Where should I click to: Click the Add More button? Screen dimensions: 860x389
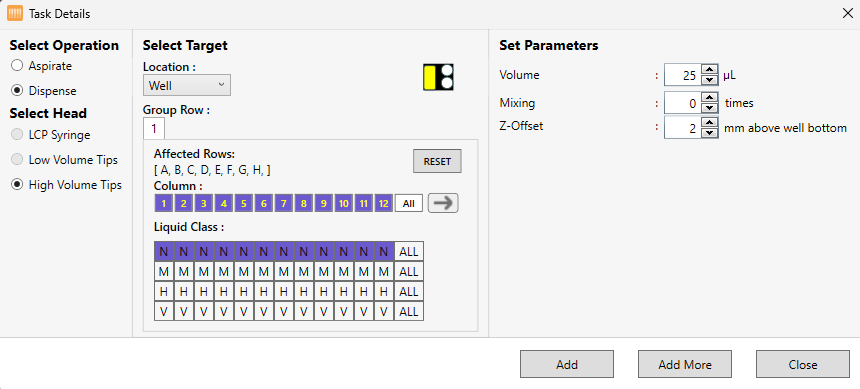[x=684, y=364]
